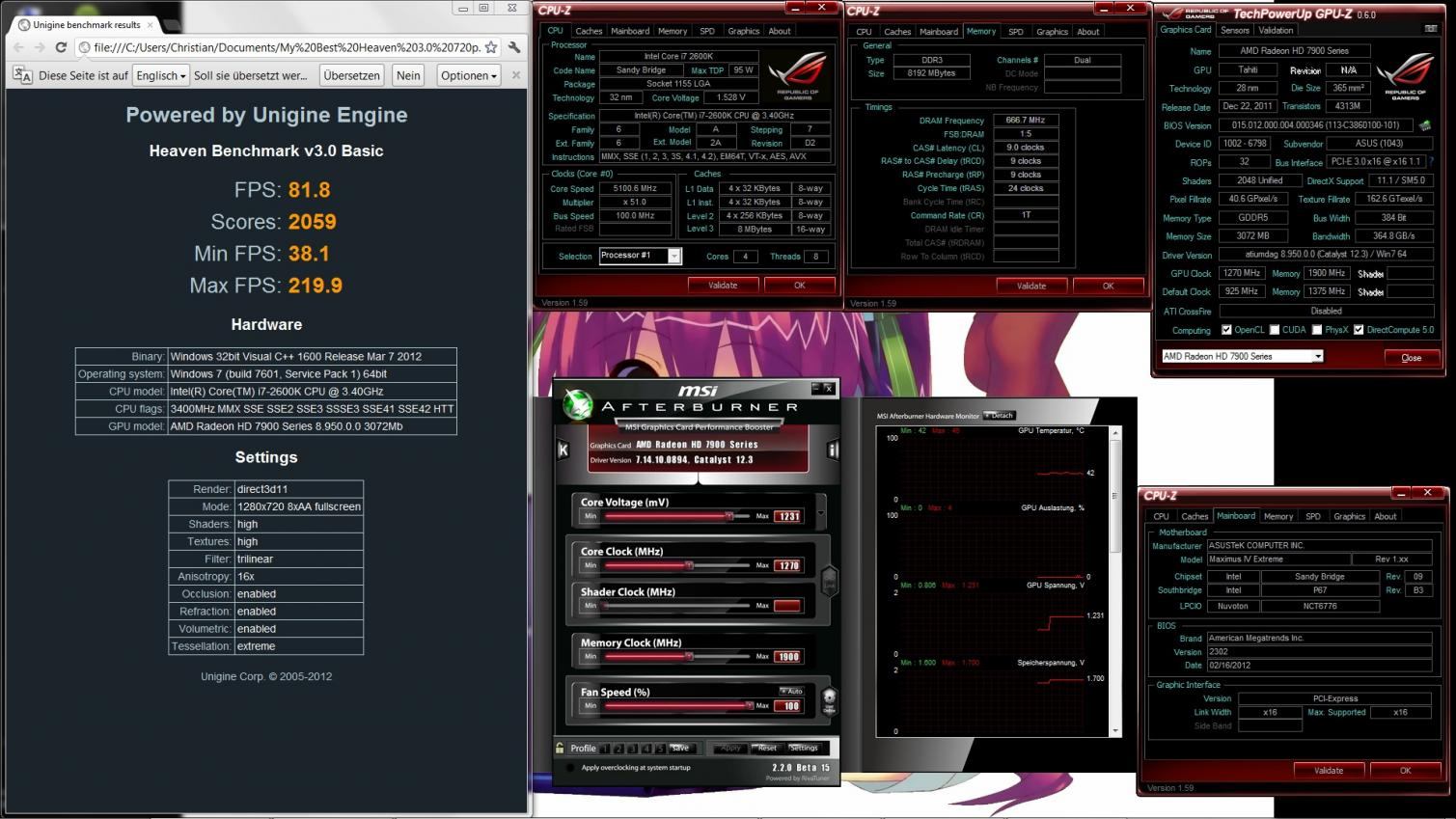Select profile slot 3 in Afterburner
The width and height of the screenshot is (1456, 819).
coord(633,749)
